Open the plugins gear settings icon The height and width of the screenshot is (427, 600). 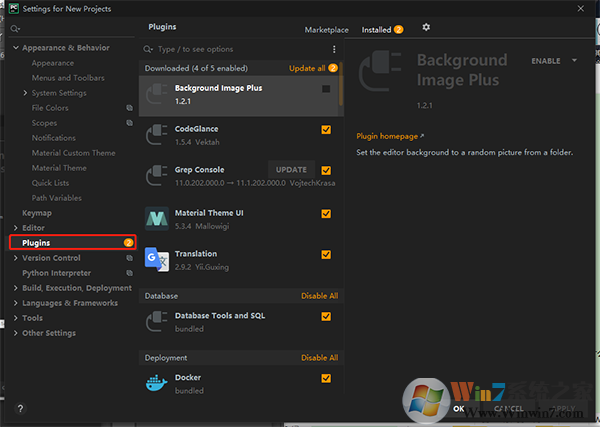[x=426, y=28]
